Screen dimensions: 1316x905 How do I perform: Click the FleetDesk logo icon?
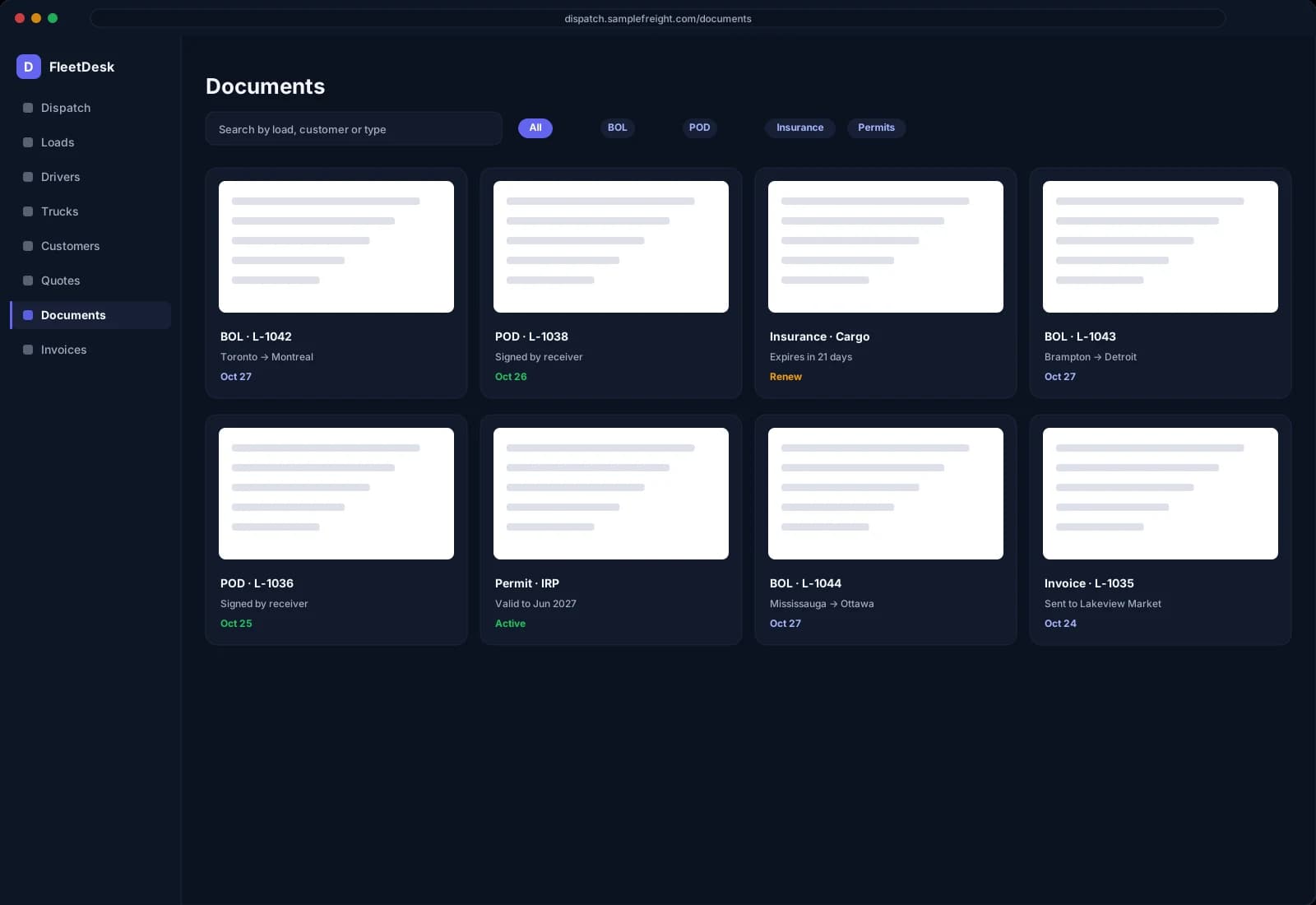coord(28,67)
